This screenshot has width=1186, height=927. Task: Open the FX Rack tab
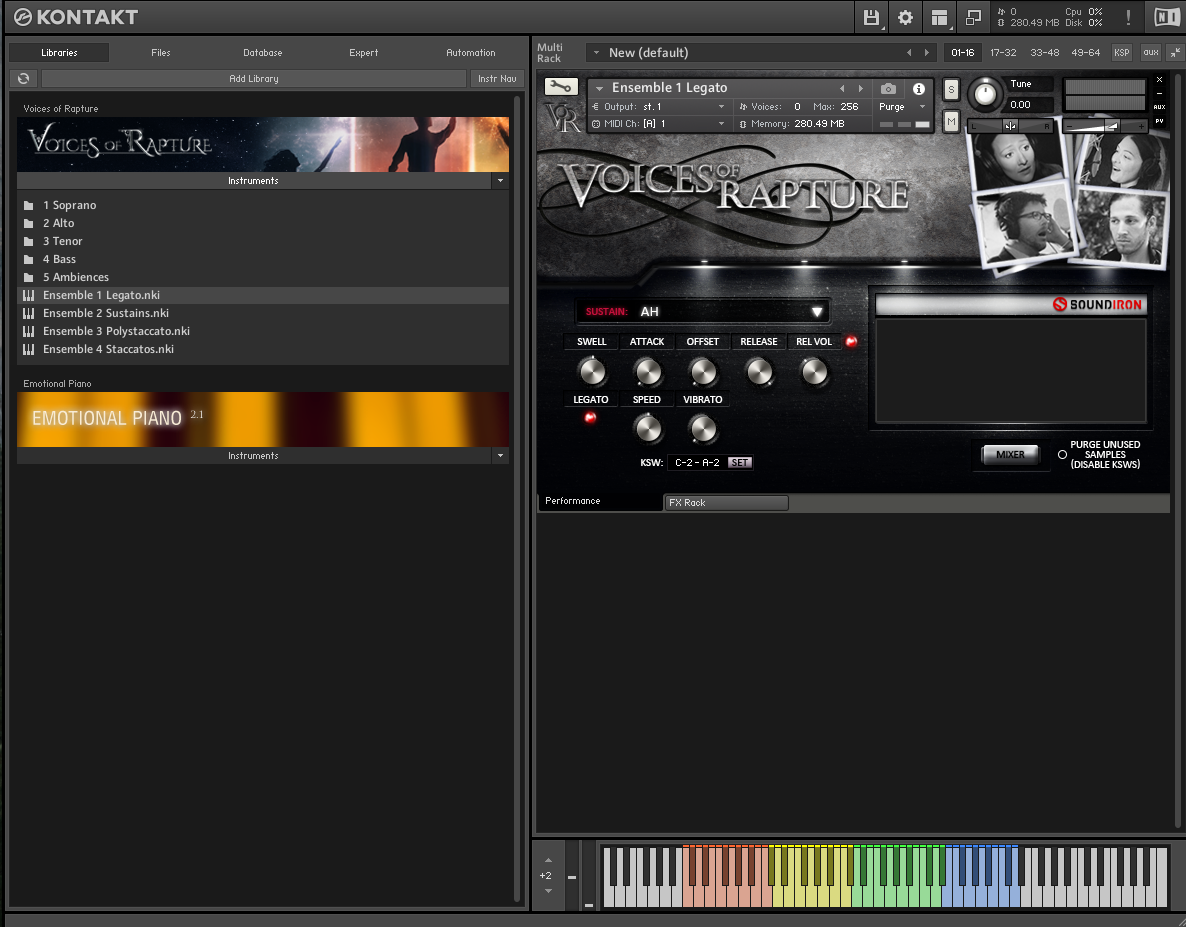pyautogui.click(x=726, y=503)
